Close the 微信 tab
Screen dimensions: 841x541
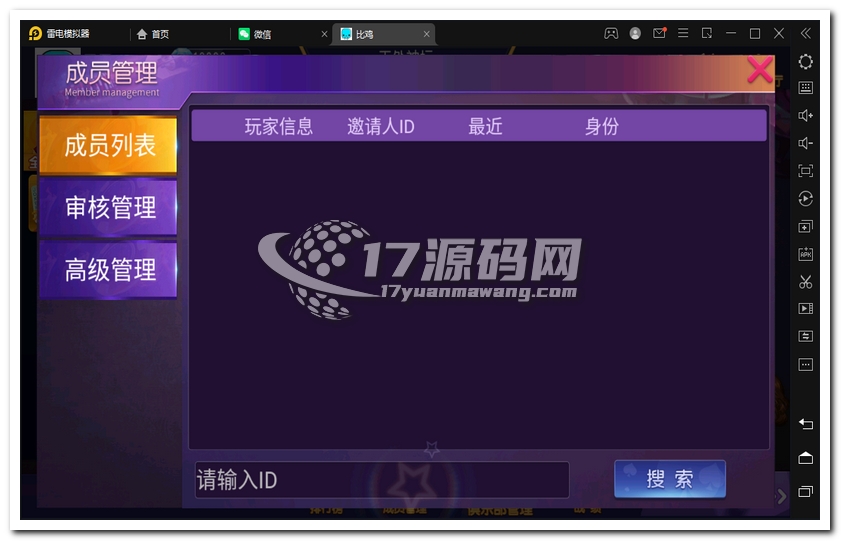[324, 34]
